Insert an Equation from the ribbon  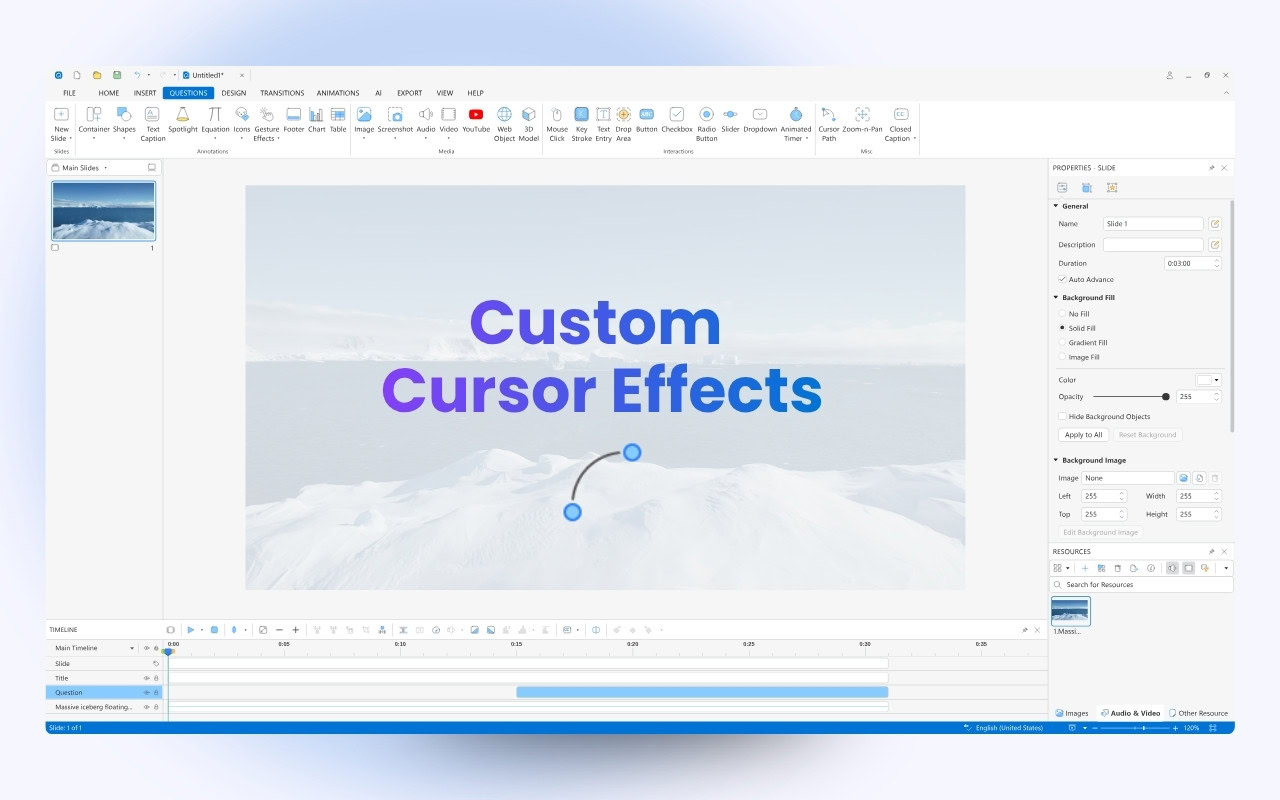tap(215, 120)
